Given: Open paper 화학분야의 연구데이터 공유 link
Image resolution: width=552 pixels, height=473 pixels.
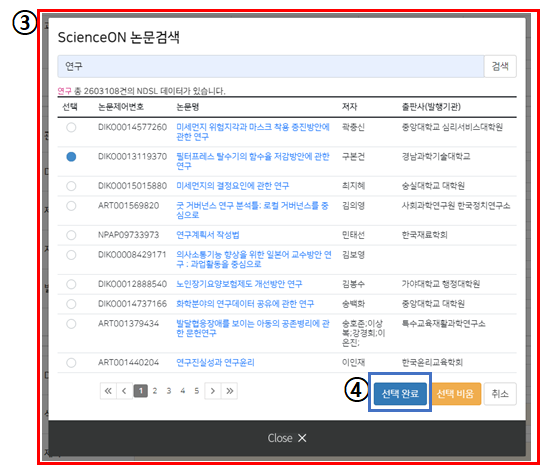Looking at the screenshot, I should (245, 304).
